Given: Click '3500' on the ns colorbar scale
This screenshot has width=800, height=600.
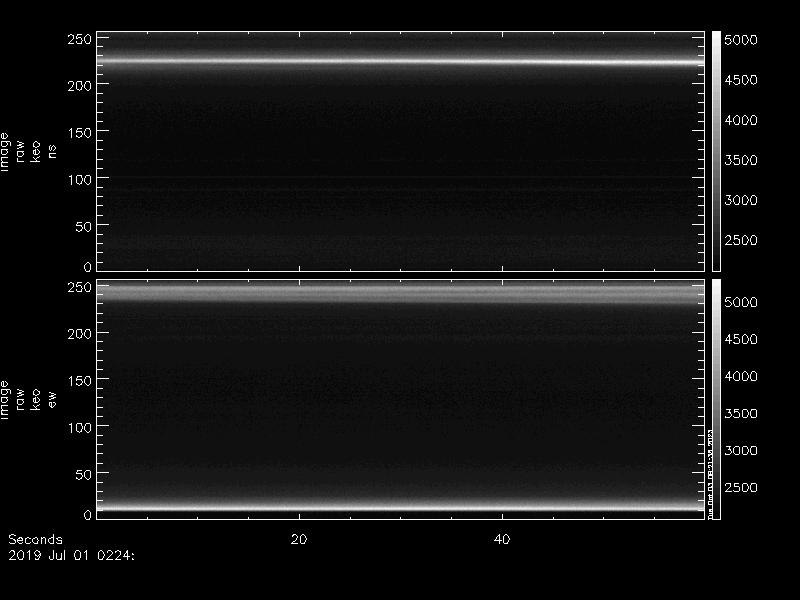Looking at the screenshot, I should pos(741,160).
